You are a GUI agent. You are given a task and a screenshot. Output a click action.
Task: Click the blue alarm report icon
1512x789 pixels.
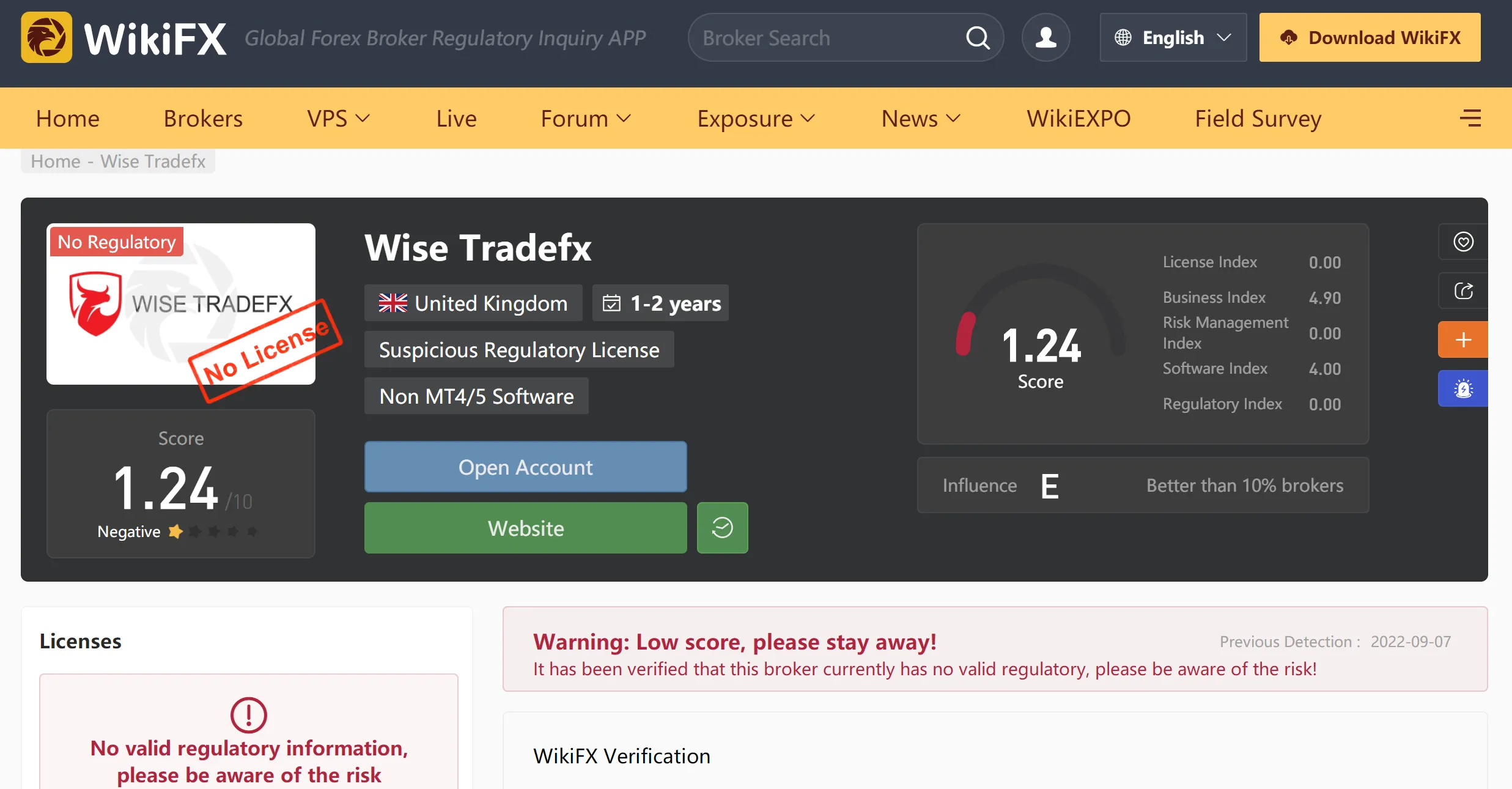pos(1463,388)
